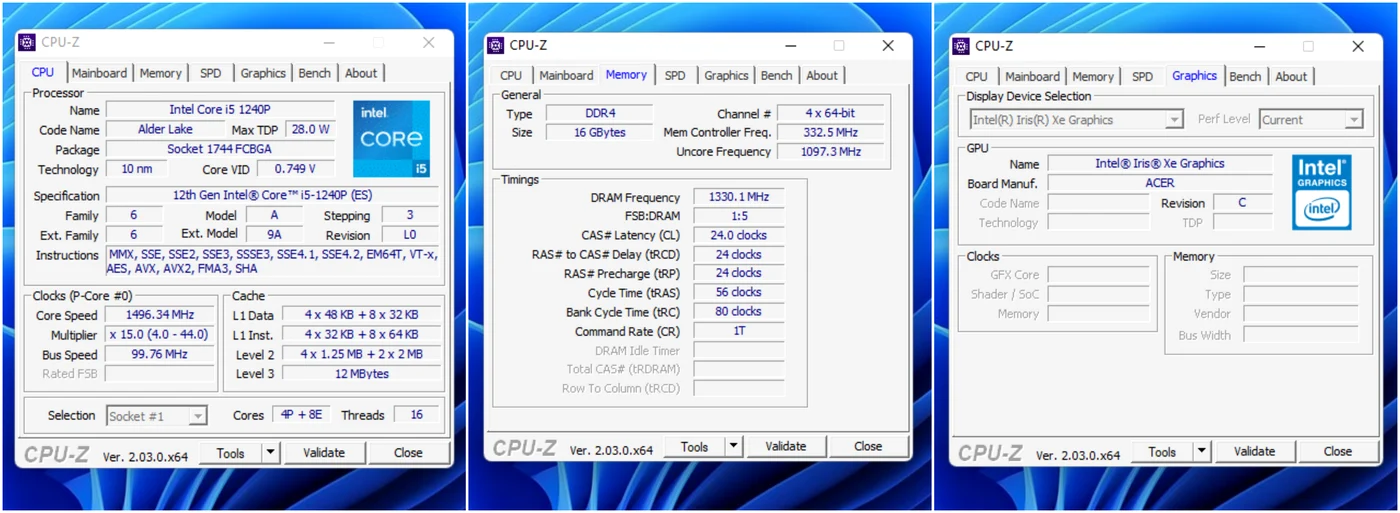1400x513 pixels.
Task: Switch to Memory tab in CPU window
Action: point(160,73)
